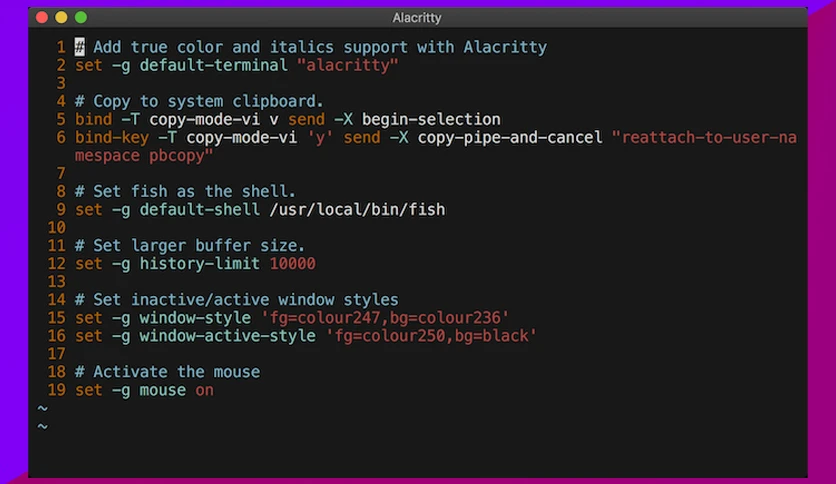Click 'fg=colour247,bg=colour236' string
Image resolution: width=836 pixels, height=484 pixels.
[x=385, y=318]
